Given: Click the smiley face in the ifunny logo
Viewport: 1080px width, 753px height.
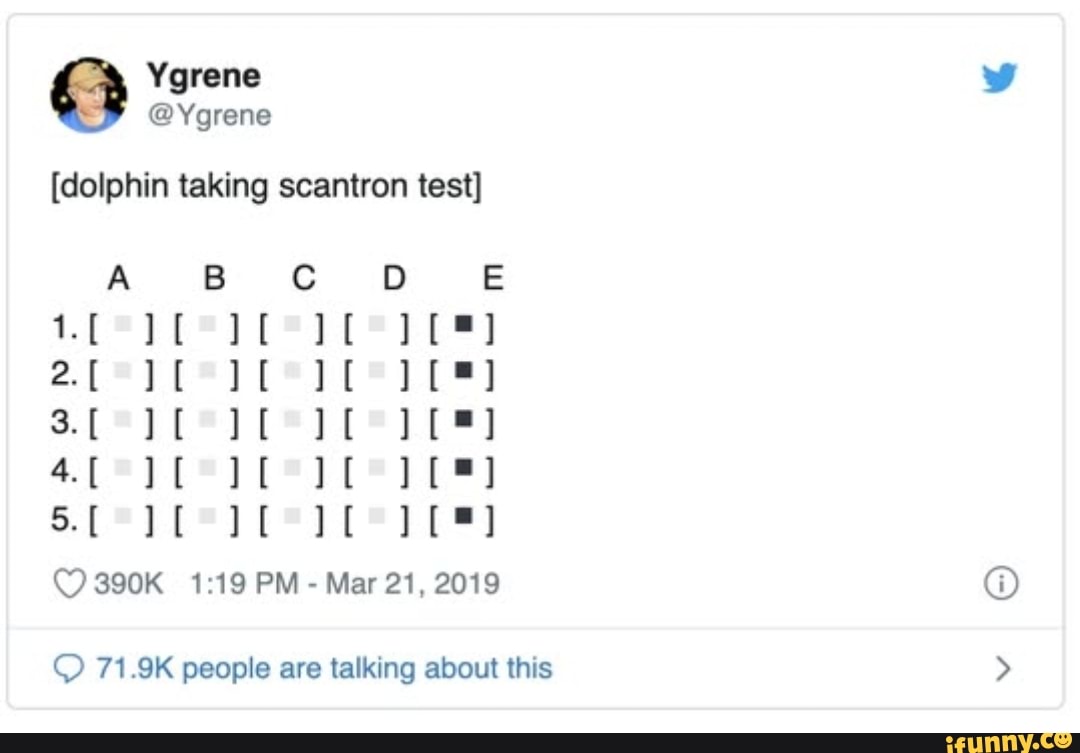Looking at the screenshot, I should point(1063,741).
